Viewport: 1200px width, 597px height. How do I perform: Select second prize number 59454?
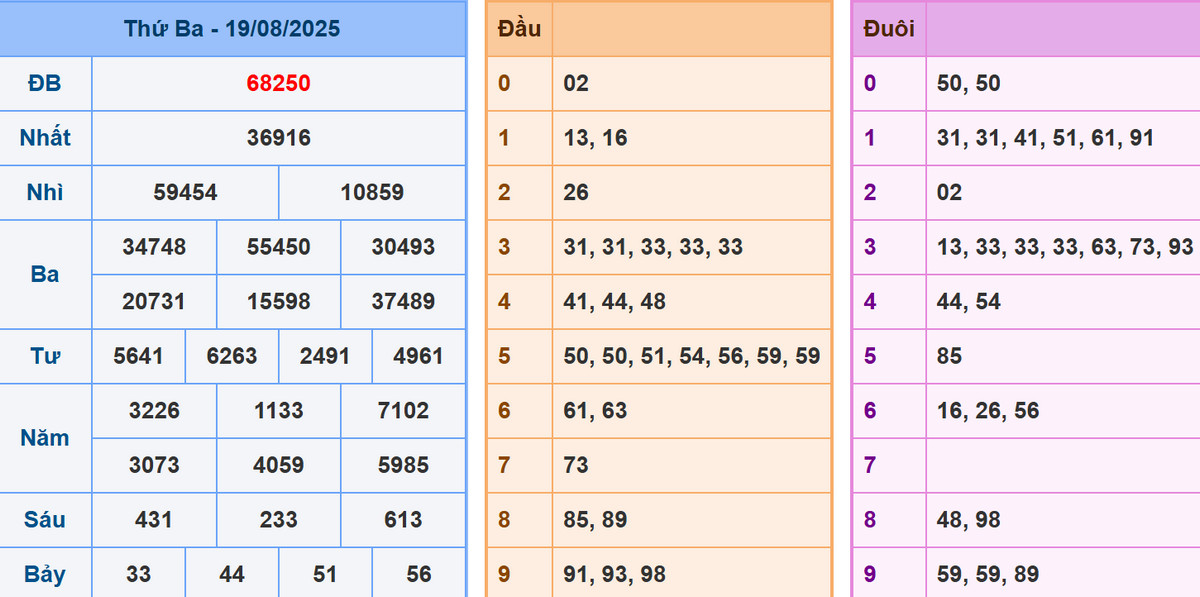[185, 192]
